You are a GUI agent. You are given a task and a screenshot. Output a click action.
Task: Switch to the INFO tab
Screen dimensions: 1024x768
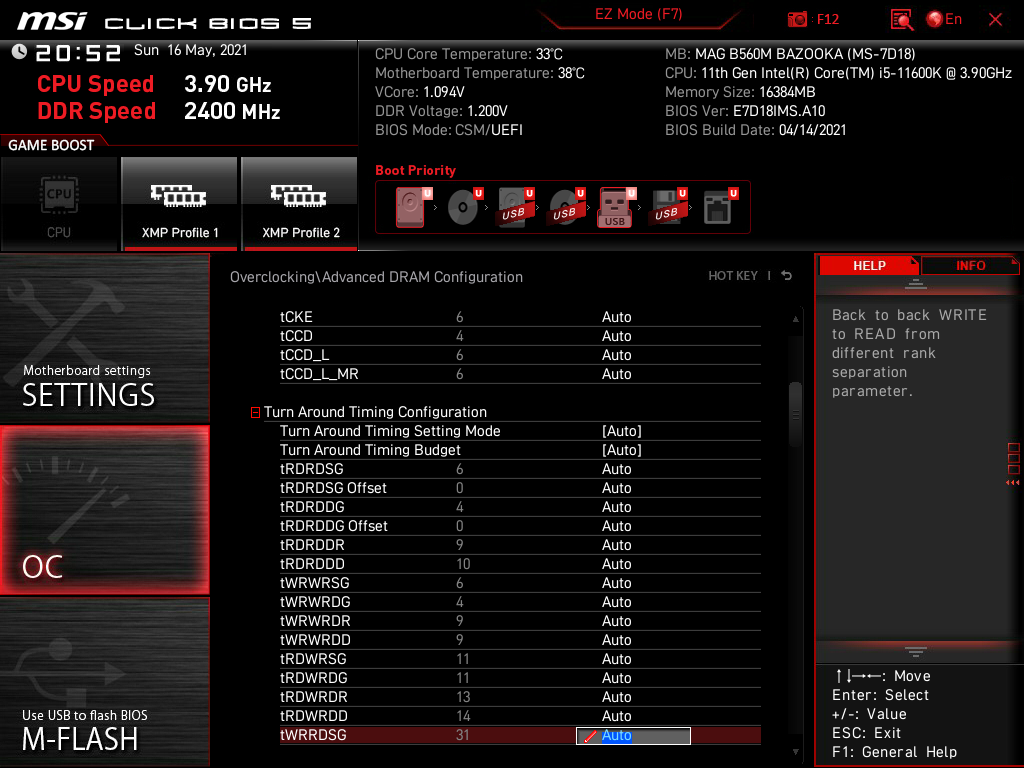click(x=970, y=265)
